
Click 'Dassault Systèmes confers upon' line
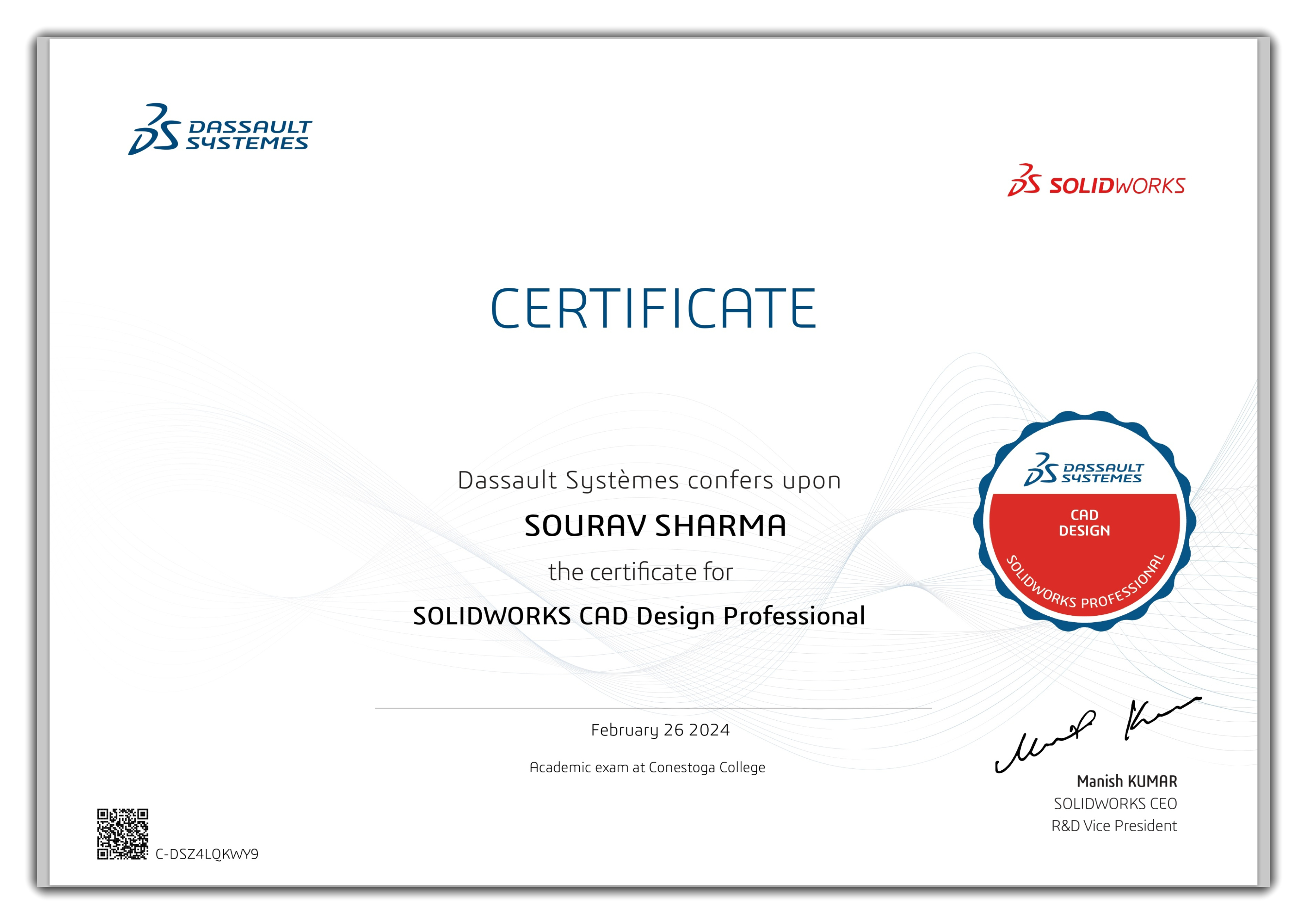pos(649,481)
